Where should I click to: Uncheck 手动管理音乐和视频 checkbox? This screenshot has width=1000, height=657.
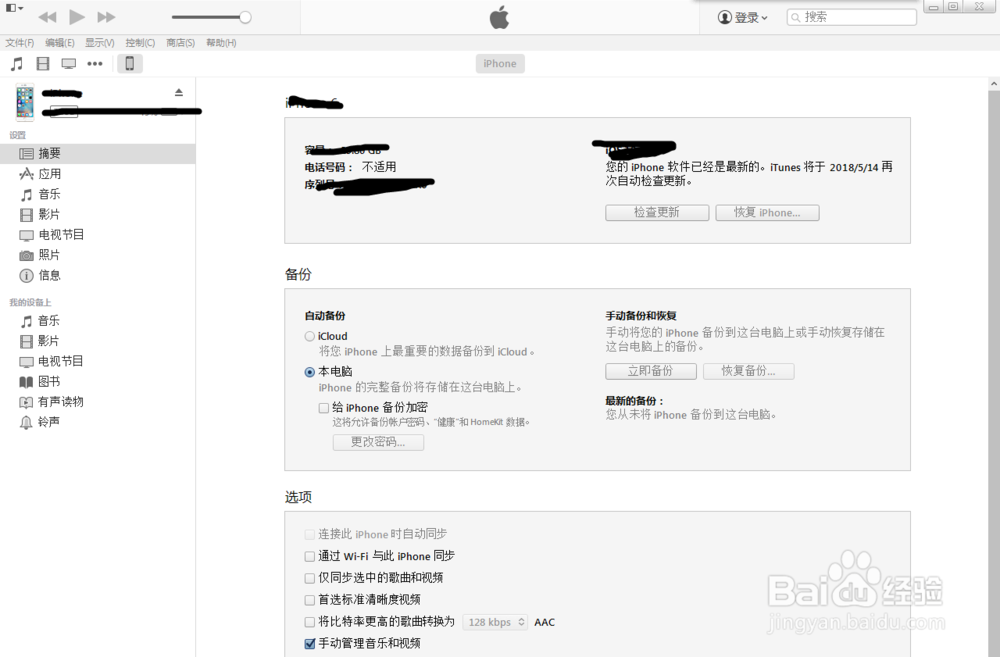click(x=310, y=644)
